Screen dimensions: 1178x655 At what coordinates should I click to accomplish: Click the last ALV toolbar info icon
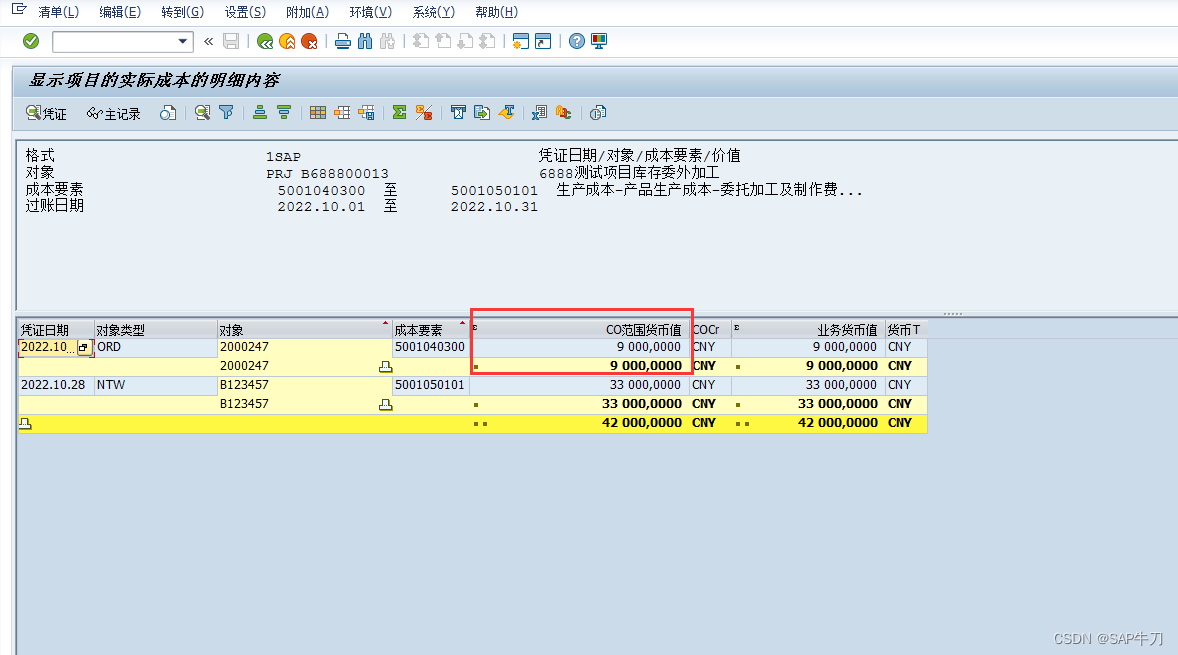[x=598, y=113]
